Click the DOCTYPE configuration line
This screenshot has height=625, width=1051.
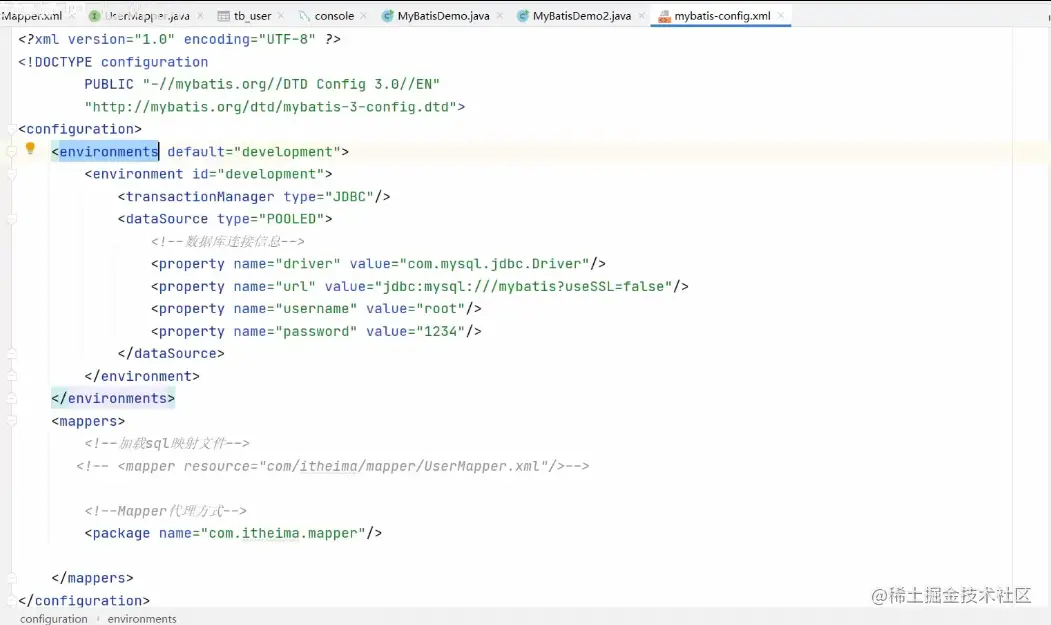coord(113,62)
